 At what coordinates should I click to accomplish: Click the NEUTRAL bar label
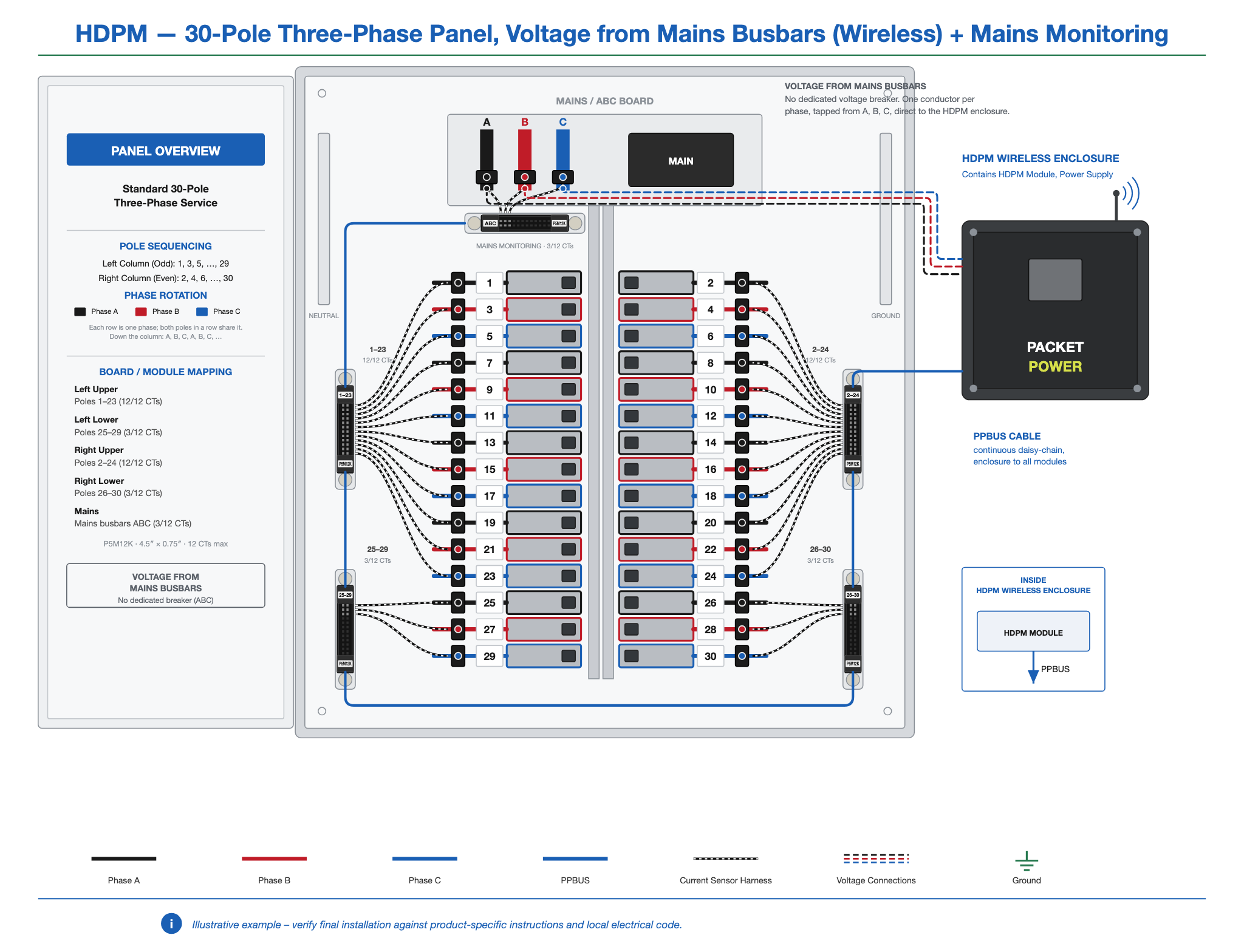324,316
